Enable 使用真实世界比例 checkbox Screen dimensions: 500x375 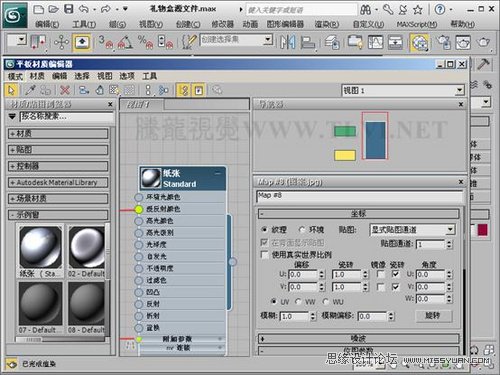(264, 255)
